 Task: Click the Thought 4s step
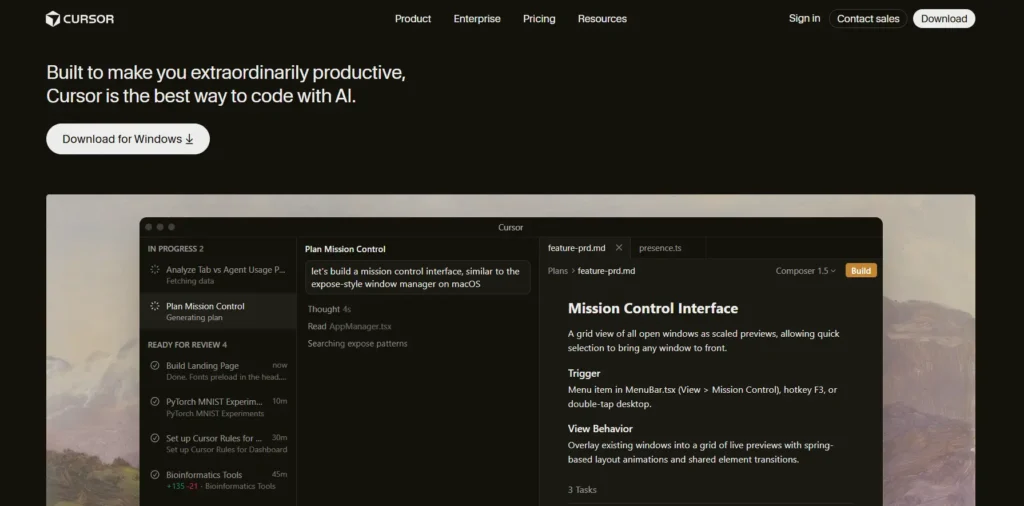coord(329,309)
